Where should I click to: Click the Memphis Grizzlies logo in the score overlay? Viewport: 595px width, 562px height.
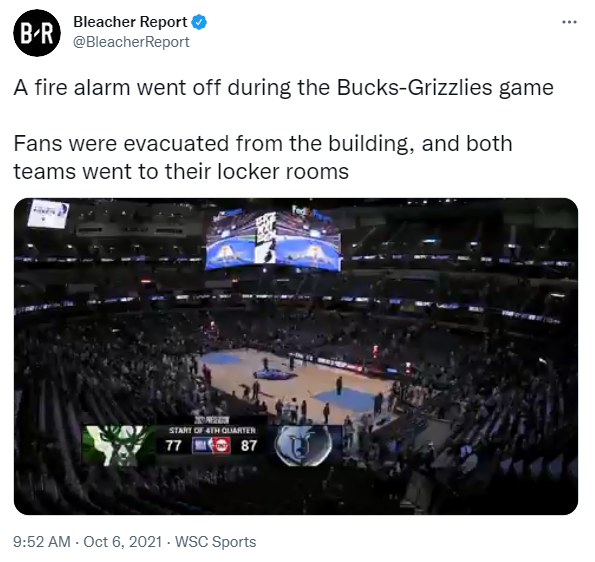click(304, 445)
